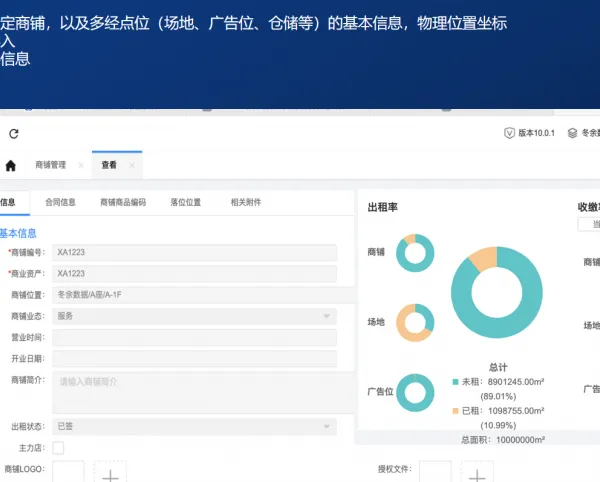Close the 商铺管理 tab

point(81,165)
